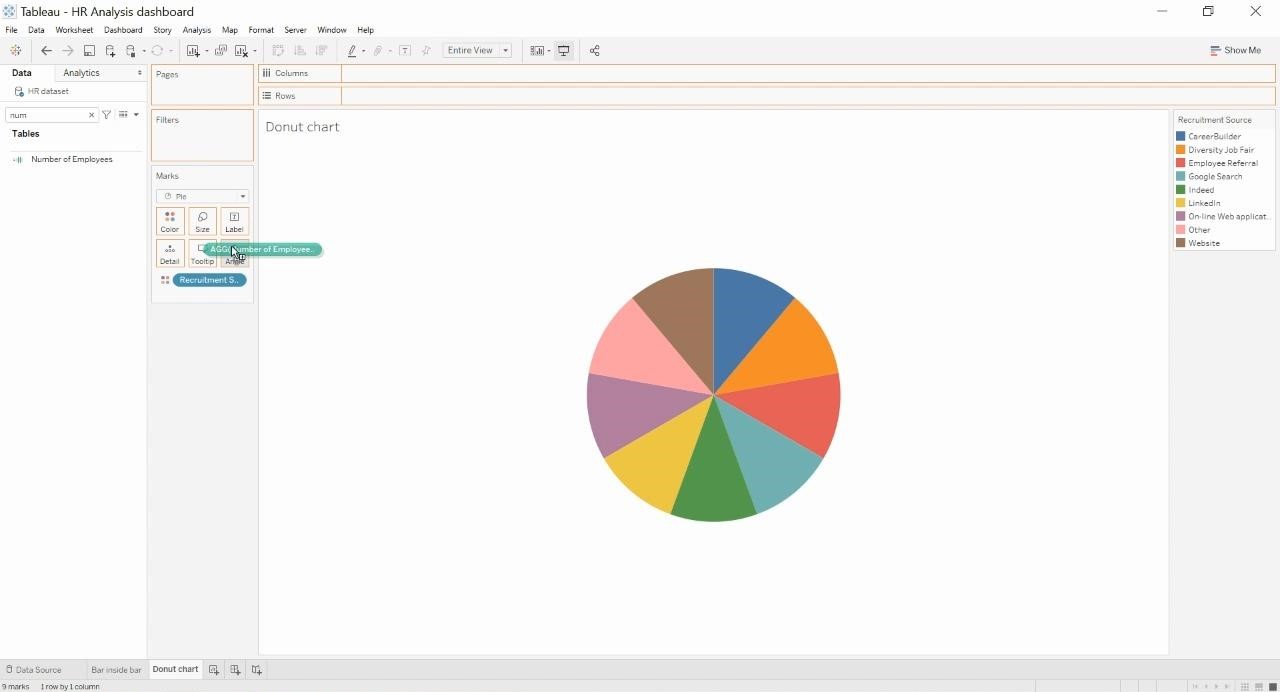
Task: Click the undo back arrow in toolbar
Action: click(x=46, y=51)
